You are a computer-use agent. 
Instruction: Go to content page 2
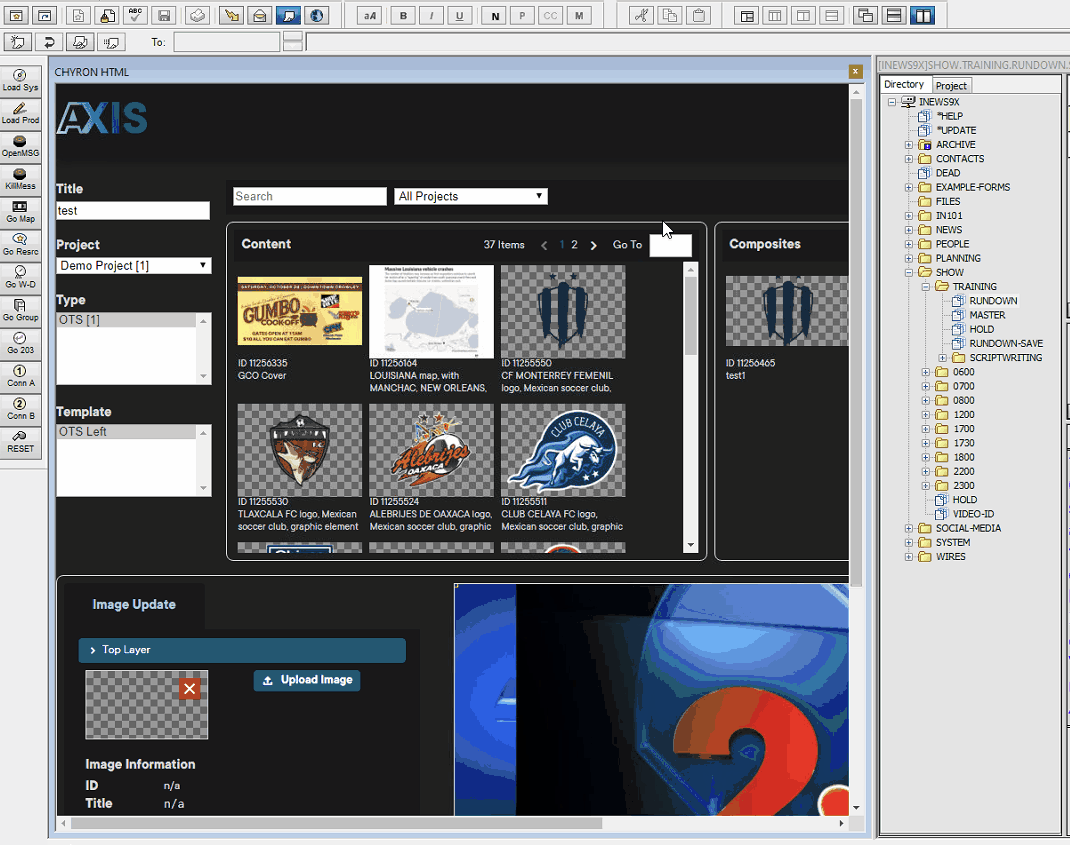574,245
